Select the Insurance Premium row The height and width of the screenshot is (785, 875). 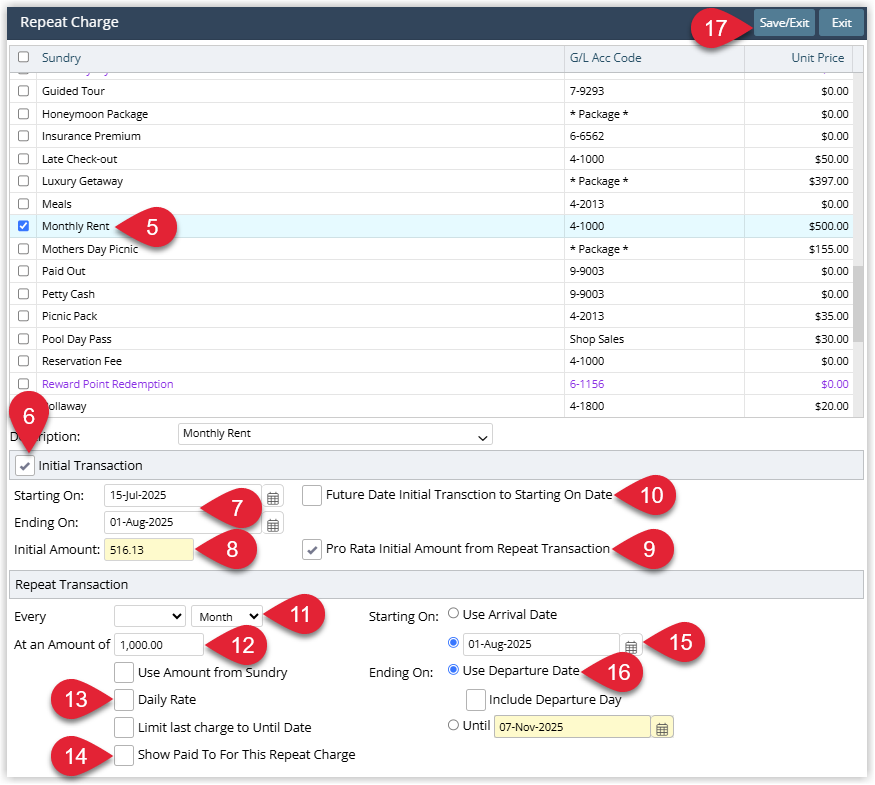(431, 136)
